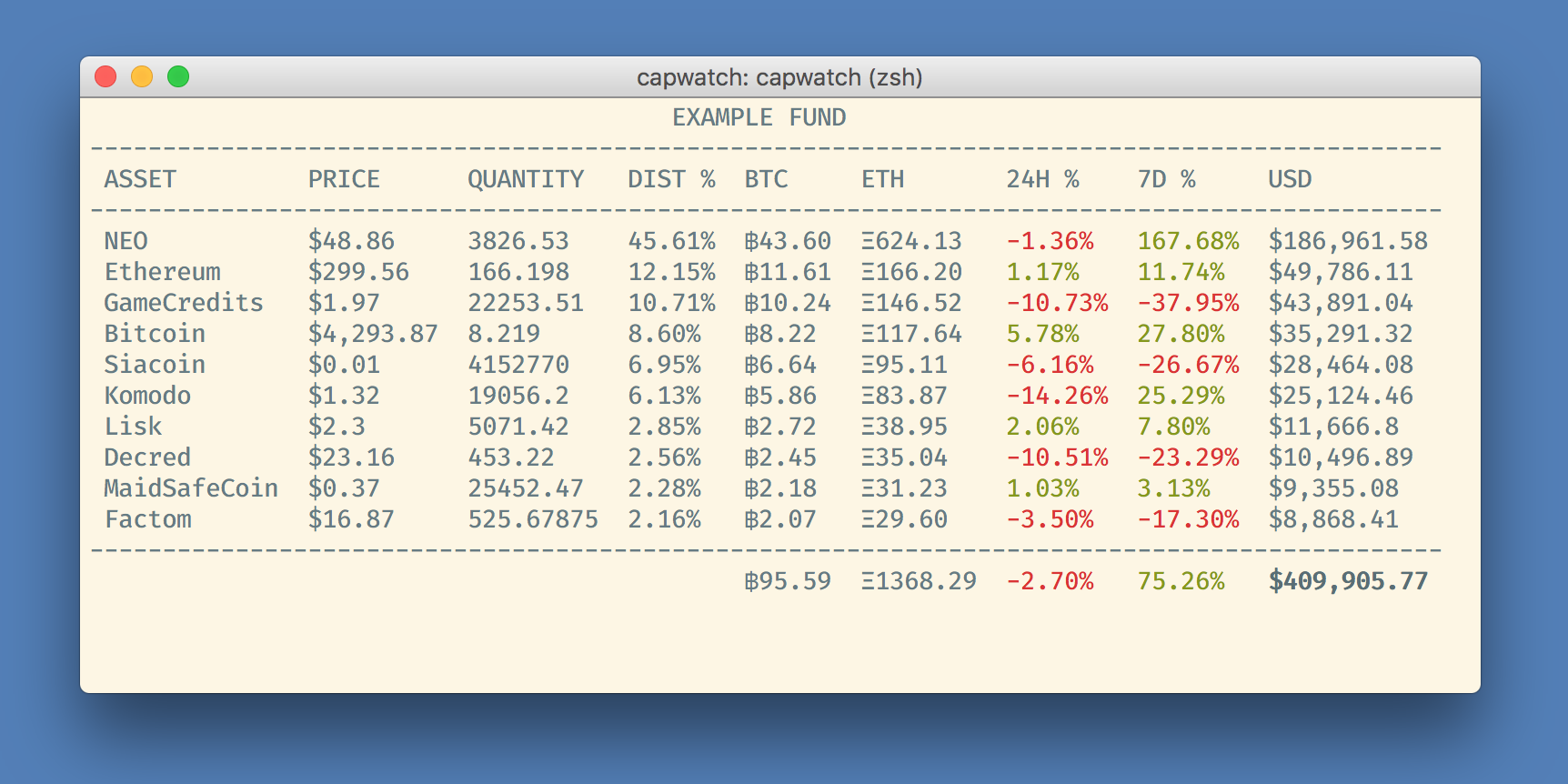This screenshot has width=1568, height=784.
Task: Click total BTC value ฿95.59
Action: coord(788,581)
